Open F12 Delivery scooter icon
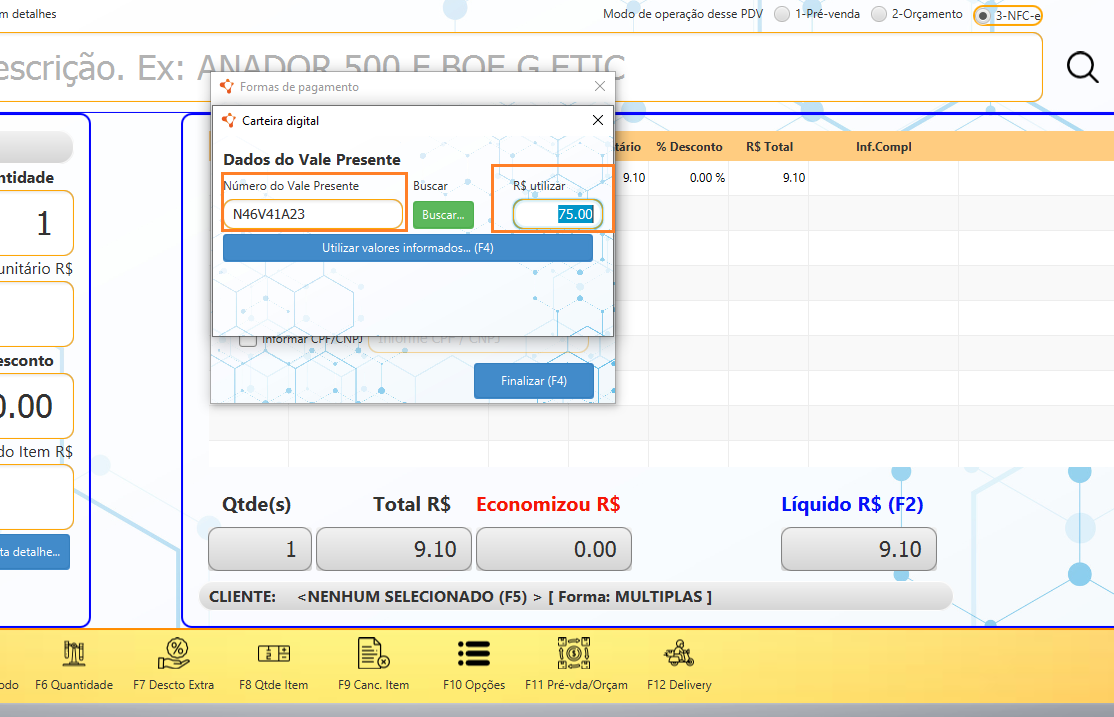 679,655
